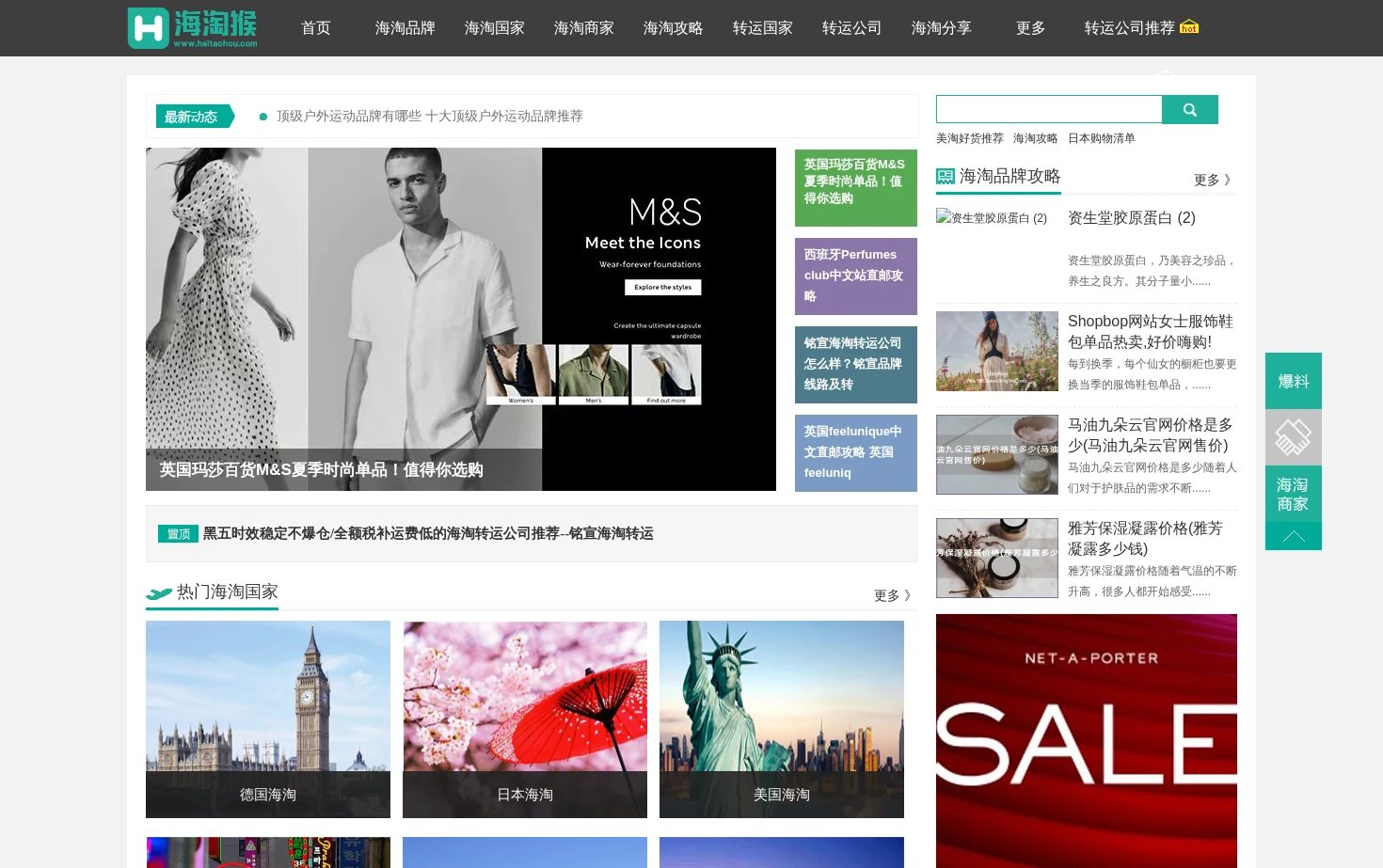Click the handshake icon in floating sidebar

(x=1294, y=437)
